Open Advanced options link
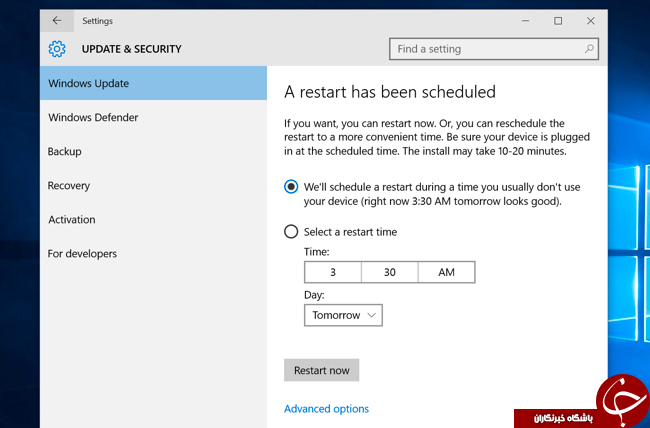The image size is (650, 428). click(326, 409)
